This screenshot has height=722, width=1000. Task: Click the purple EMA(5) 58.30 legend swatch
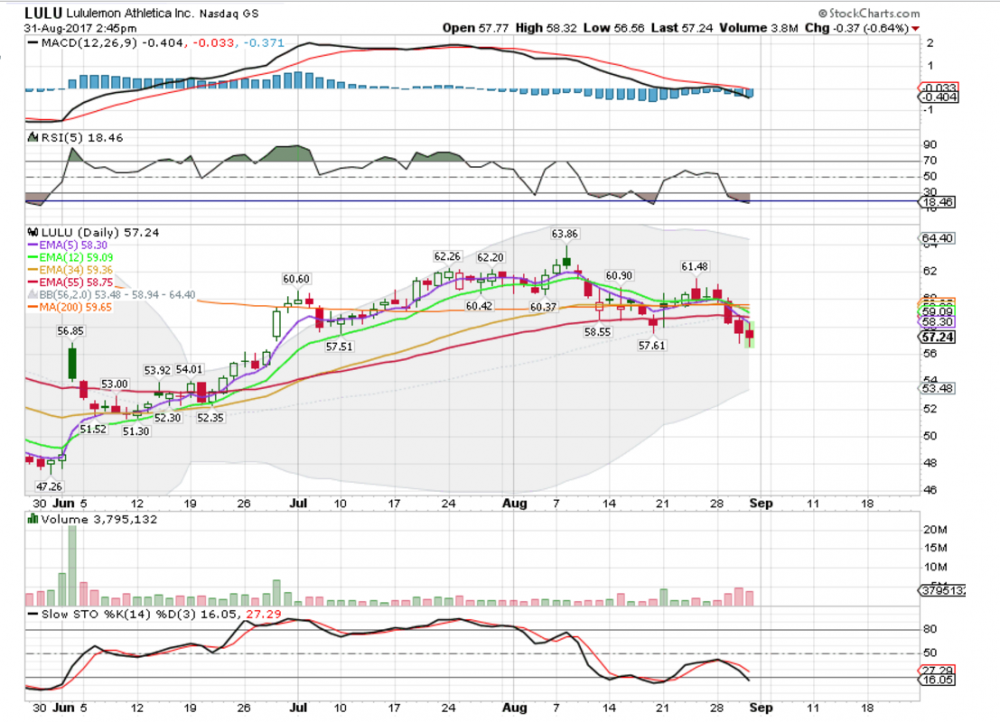[32, 245]
